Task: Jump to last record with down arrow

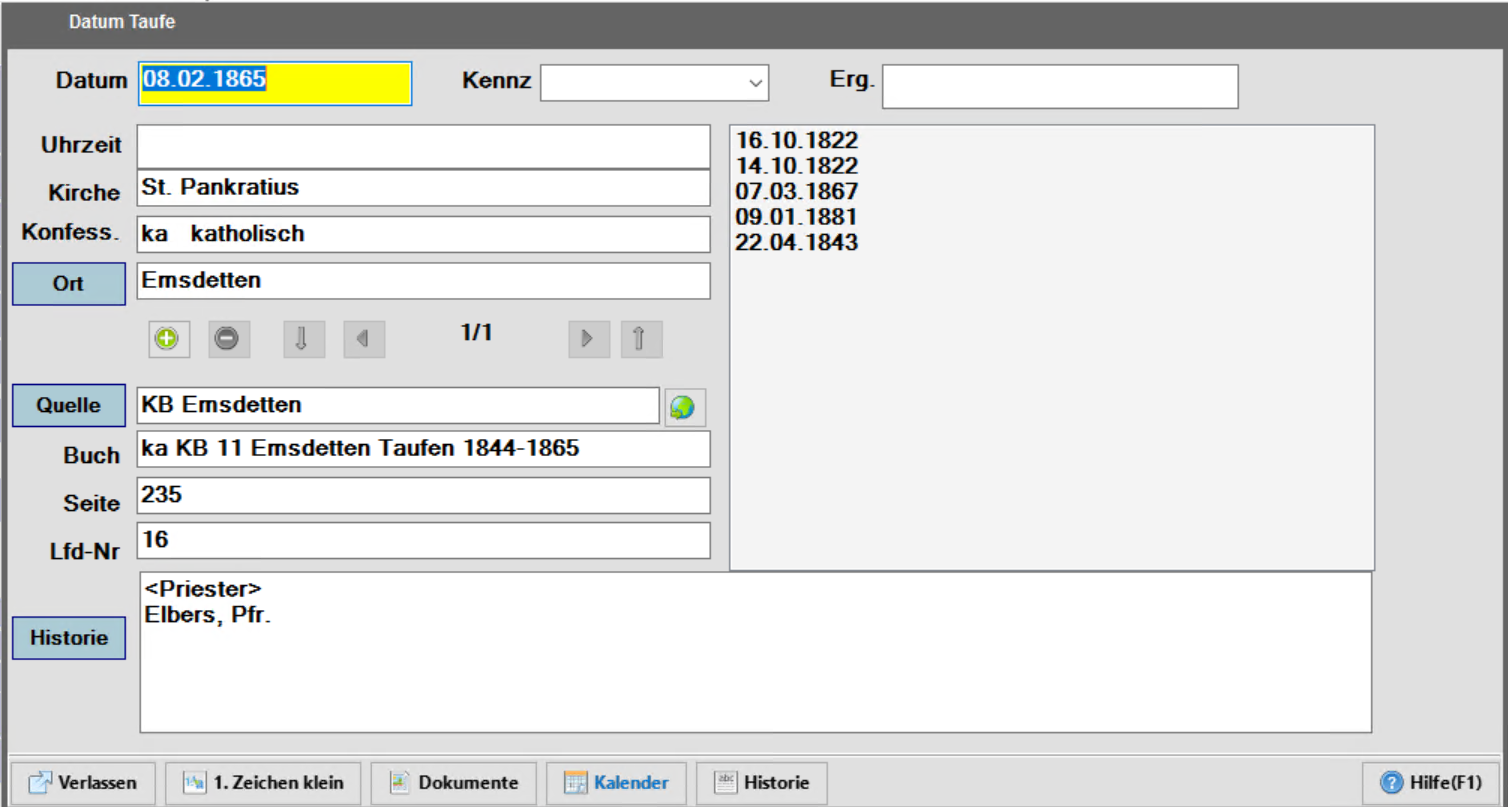Action: pos(303,339)
